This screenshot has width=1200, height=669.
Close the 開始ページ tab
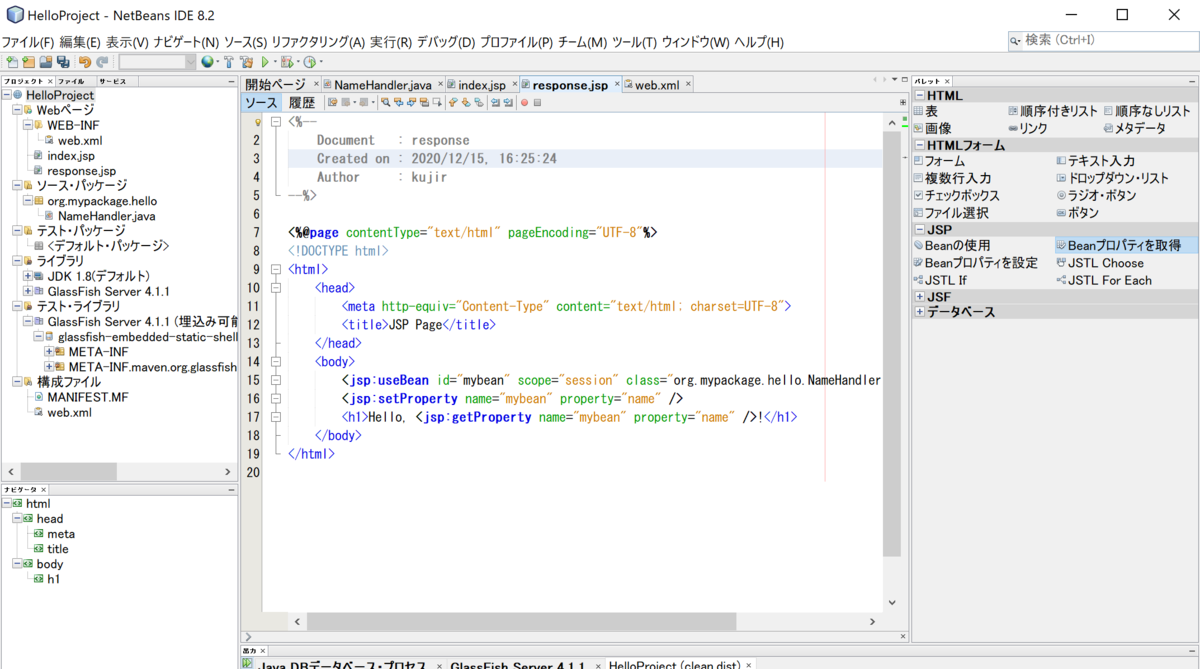click(x=315, y=85)
